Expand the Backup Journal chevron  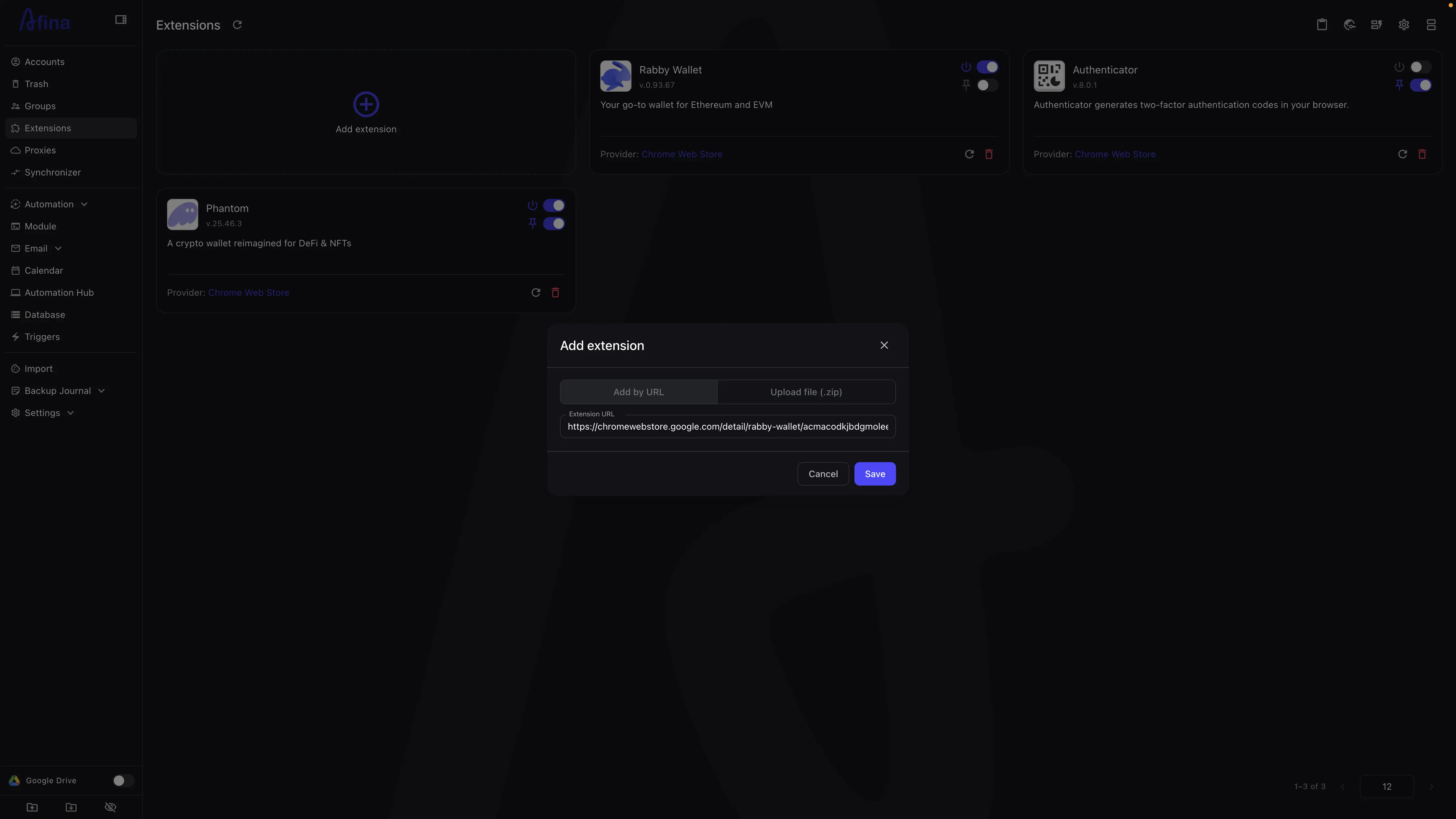point(102,391)
